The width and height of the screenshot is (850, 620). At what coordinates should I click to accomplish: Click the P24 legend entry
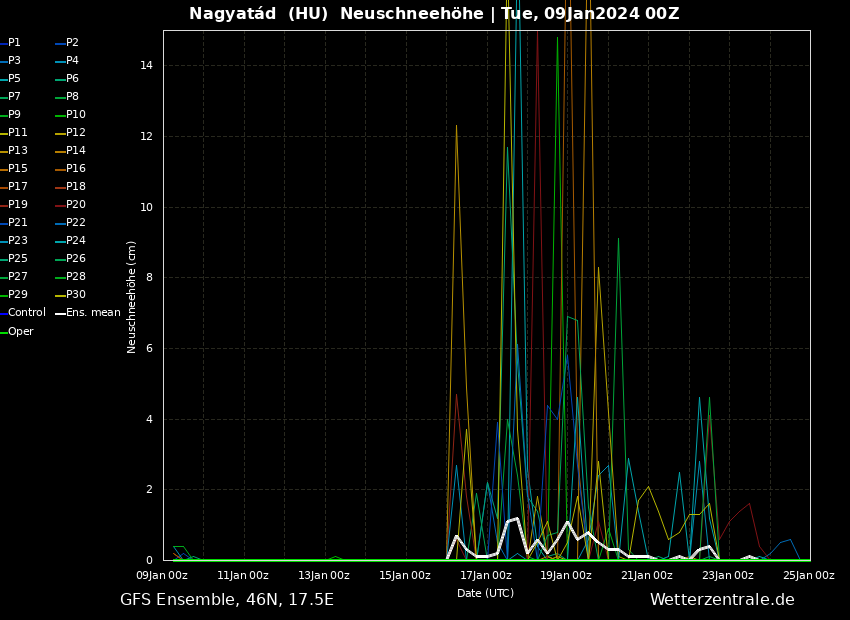pyautogui.click(x=75, y=241)
